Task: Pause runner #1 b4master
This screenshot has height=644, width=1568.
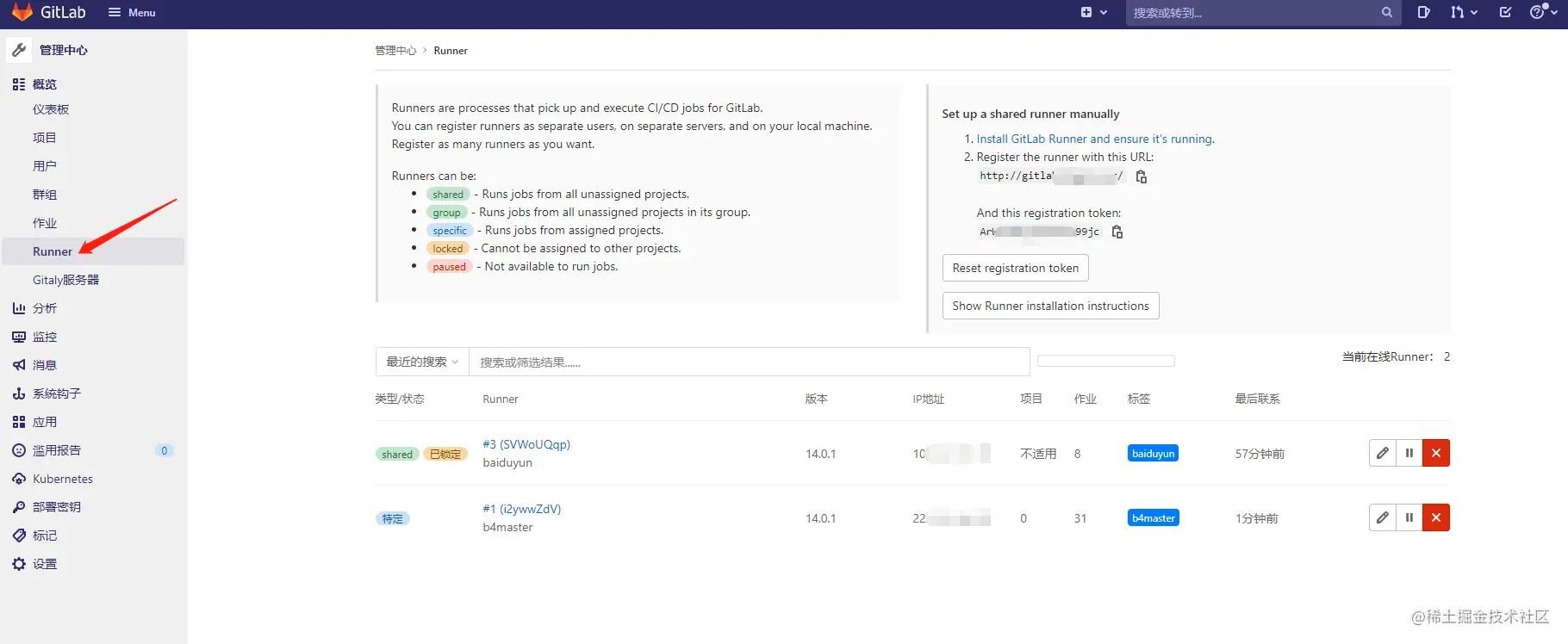Action: click(x=1409, y=517)
